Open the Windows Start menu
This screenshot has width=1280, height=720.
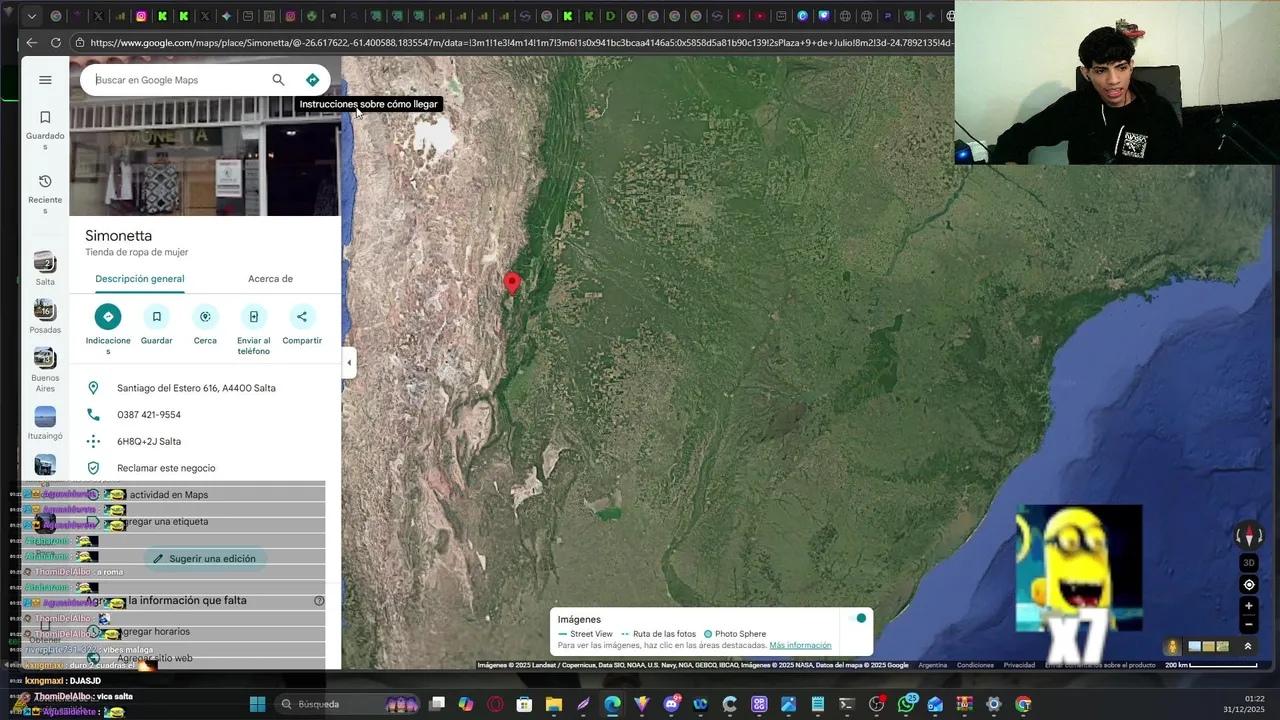pos(257,704)
